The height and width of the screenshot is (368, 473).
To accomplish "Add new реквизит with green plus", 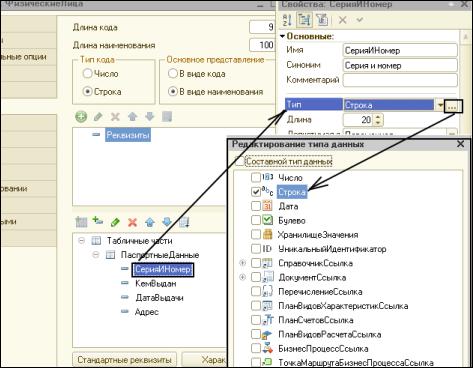I will pos(81,117).
